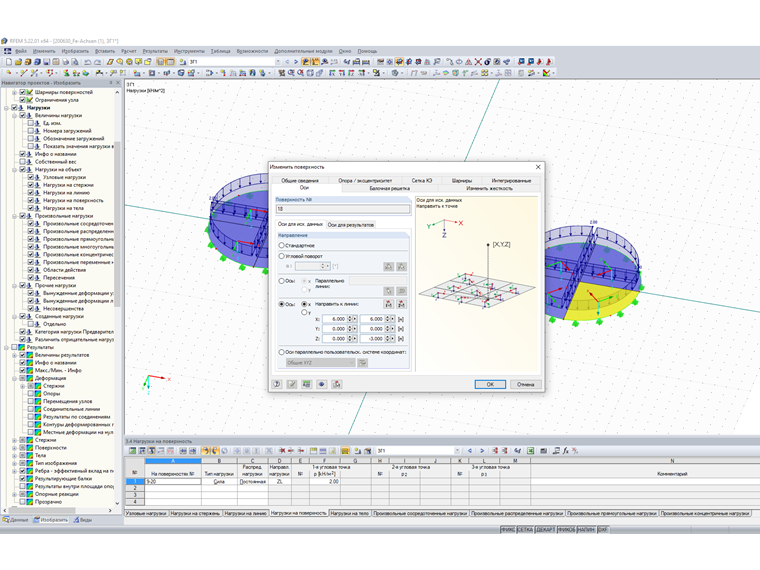Image resolution: width=760 pixels, height=570 pixels.
Task: Open the Виды navigator tab
Action: [x=83, y=520]
